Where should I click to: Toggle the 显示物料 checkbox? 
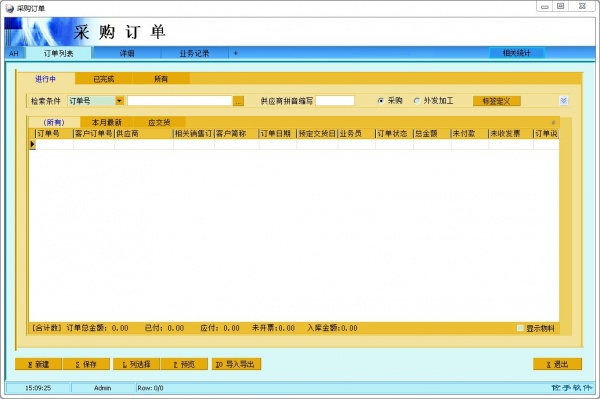pyautogui.click(x=520, y=328)
